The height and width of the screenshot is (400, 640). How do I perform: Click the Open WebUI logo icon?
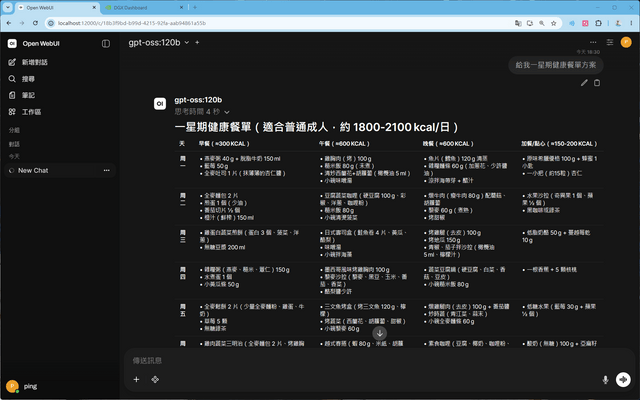pos(12,43)
